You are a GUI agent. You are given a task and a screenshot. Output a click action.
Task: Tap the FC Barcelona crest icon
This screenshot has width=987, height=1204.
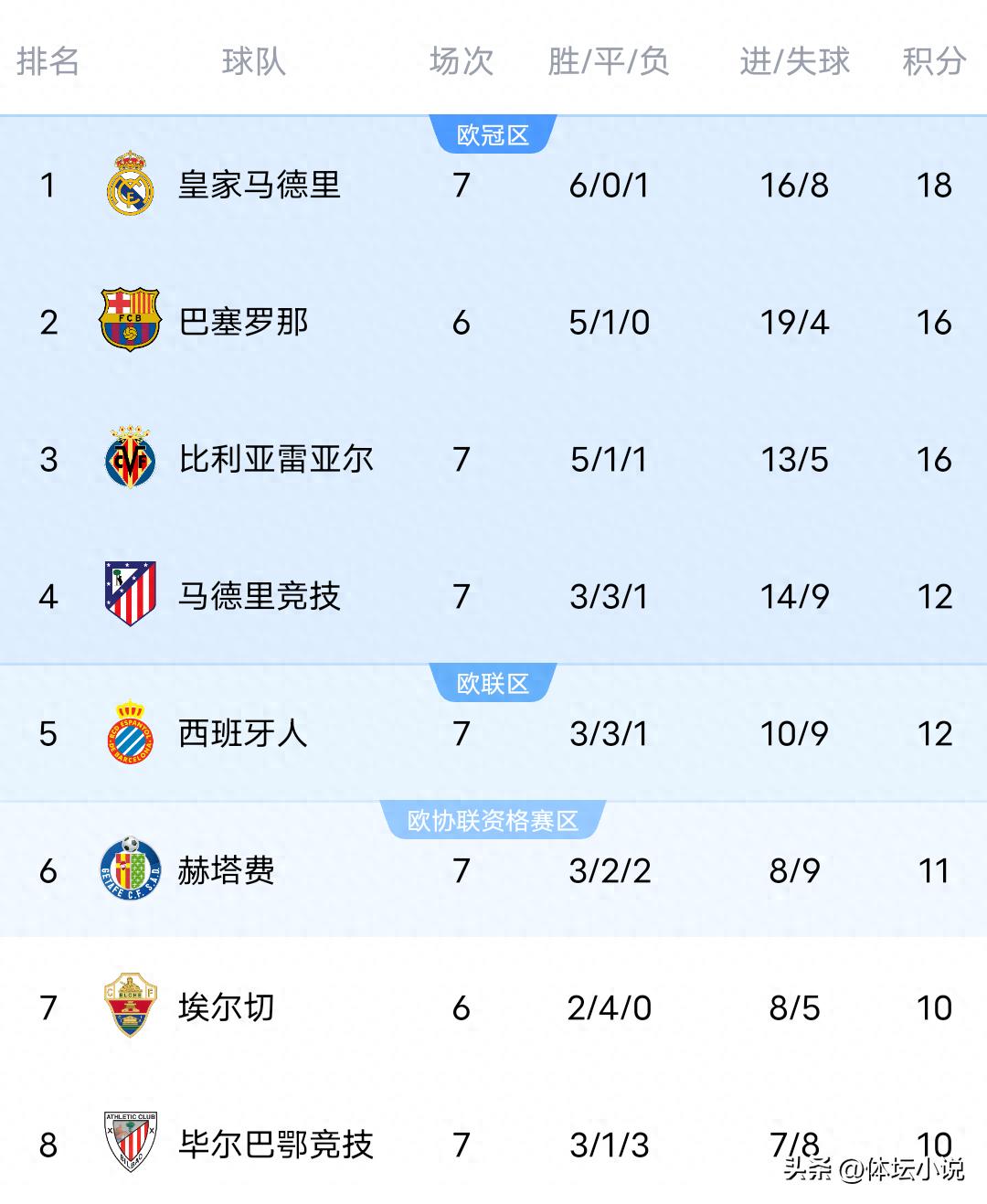[x=130, y=321]
